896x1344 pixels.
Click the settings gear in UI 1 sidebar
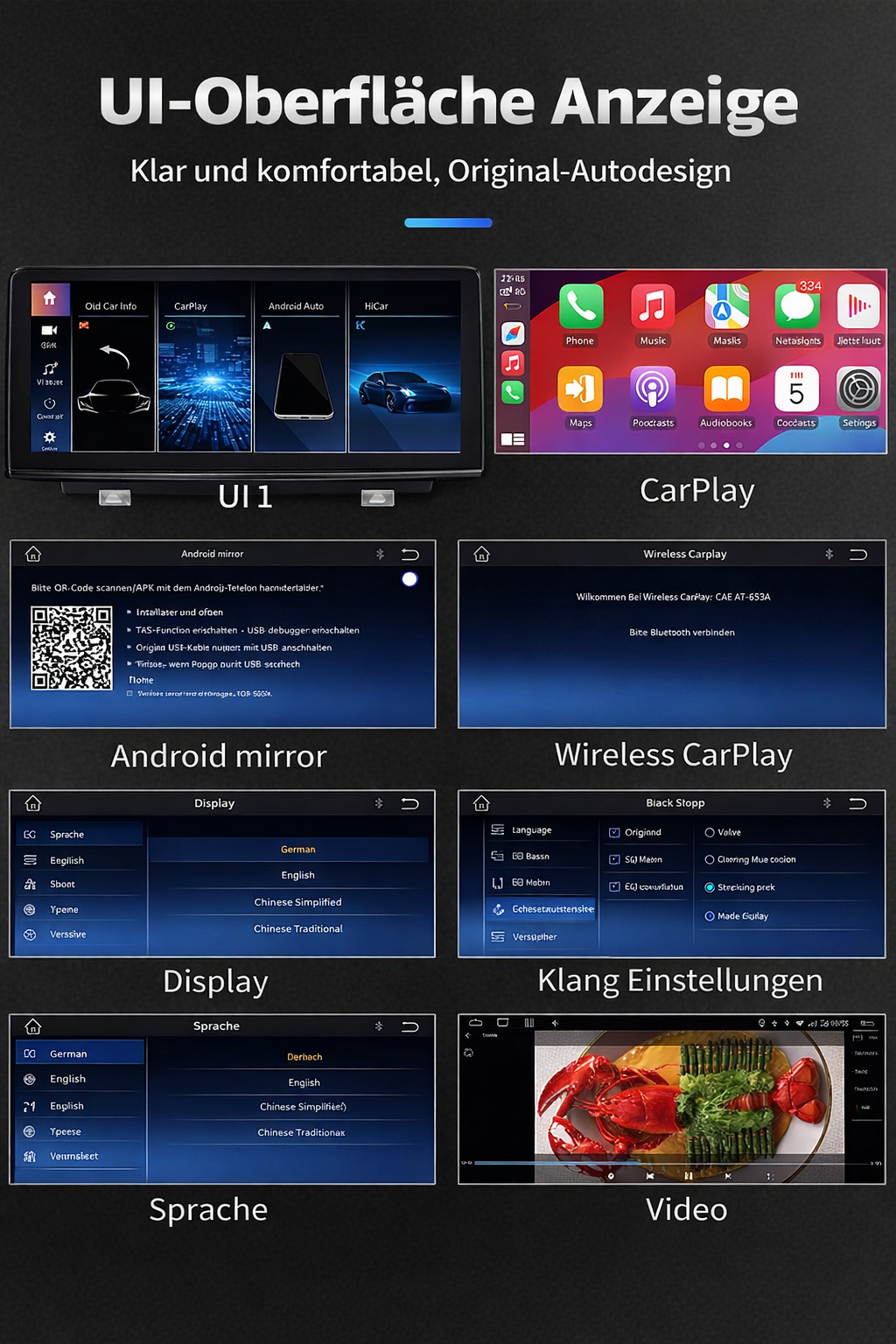(50, 437)
